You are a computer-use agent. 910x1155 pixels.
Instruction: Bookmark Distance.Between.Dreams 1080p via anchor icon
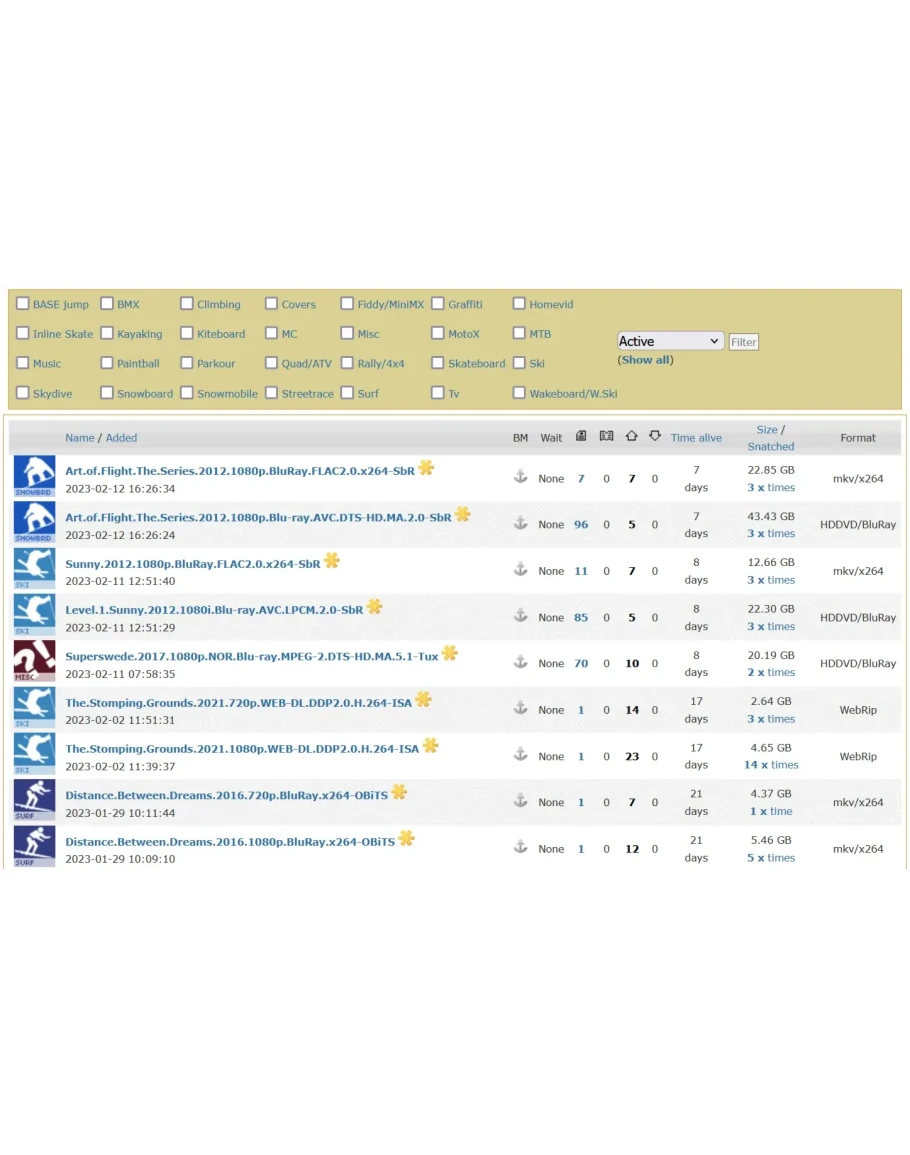pyautogui.click(x=520, y=847)
